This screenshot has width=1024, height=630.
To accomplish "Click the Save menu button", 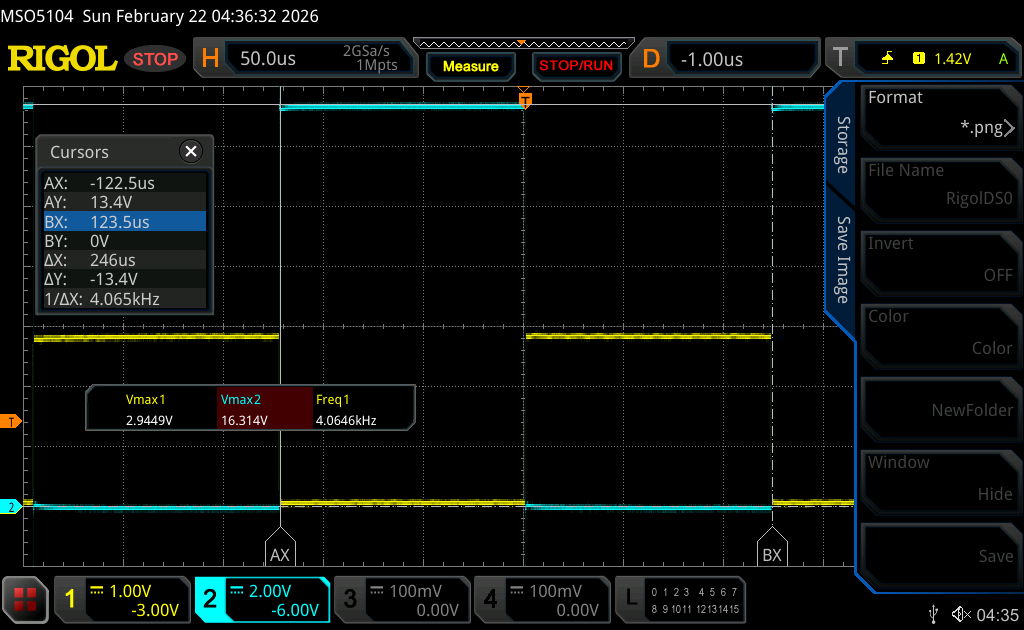I will (x=940, y=554).
